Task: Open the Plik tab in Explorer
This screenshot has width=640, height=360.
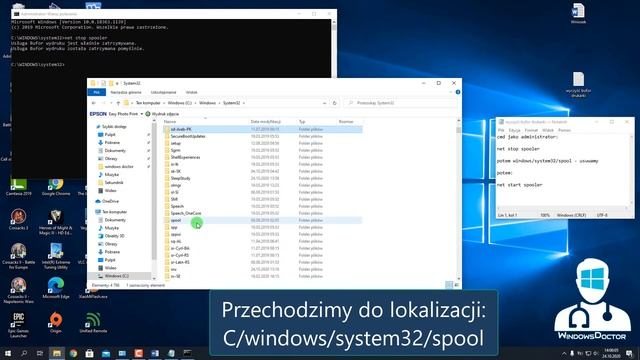Action: click(96, 93)
